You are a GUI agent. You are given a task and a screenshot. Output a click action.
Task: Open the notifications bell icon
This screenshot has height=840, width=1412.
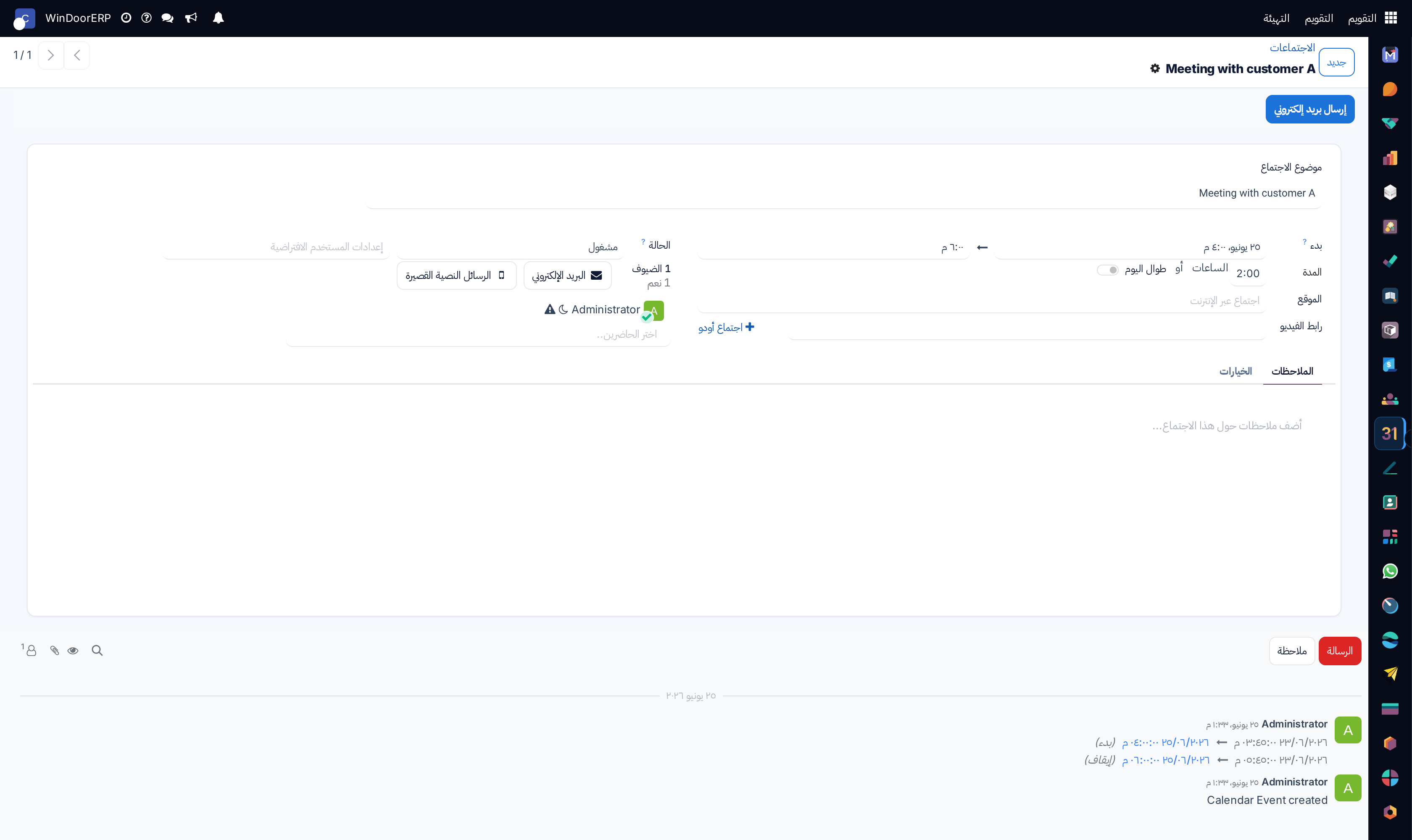(x=218, y=18)
